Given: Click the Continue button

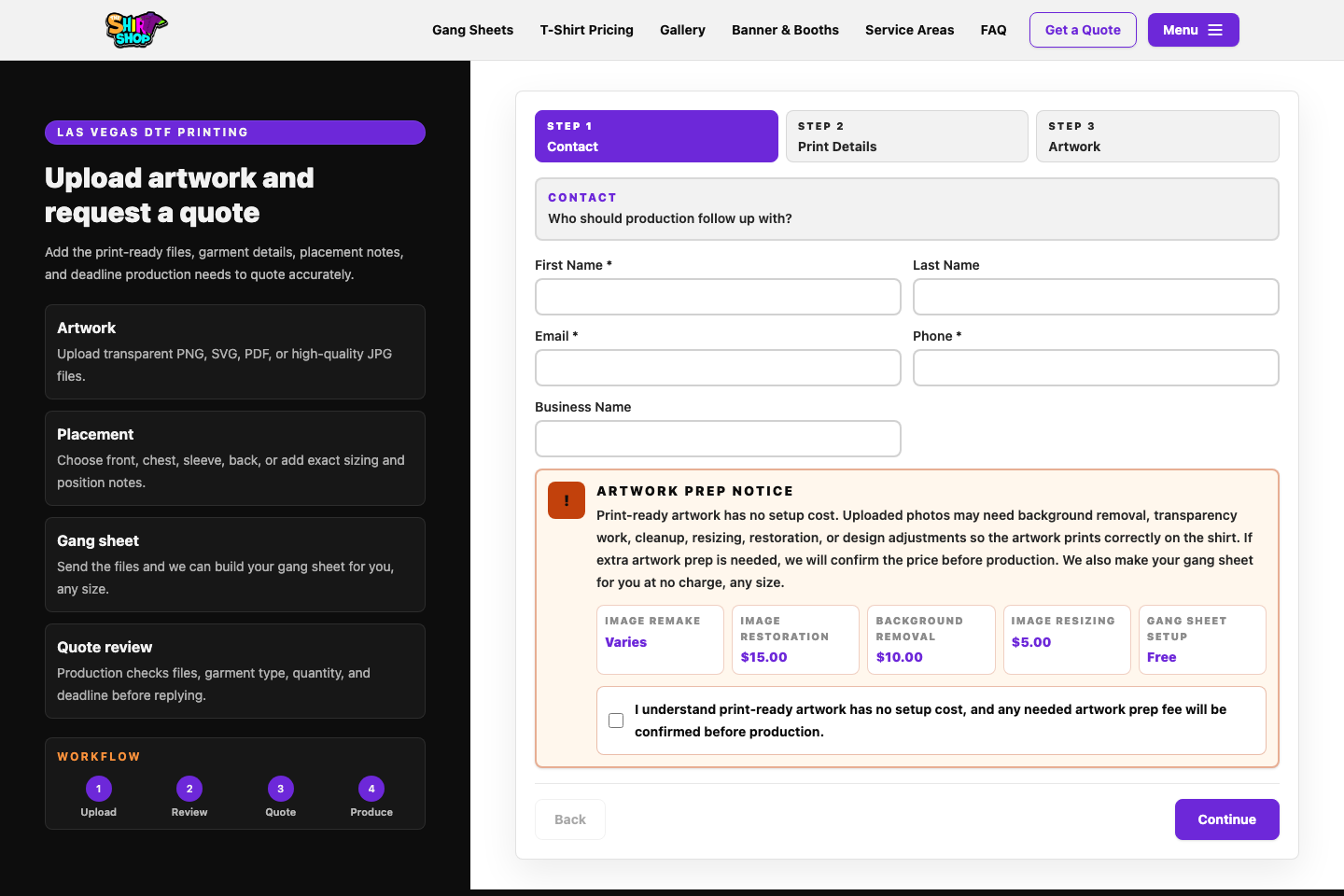Looking at the screenshot, I should point(1226,819).
